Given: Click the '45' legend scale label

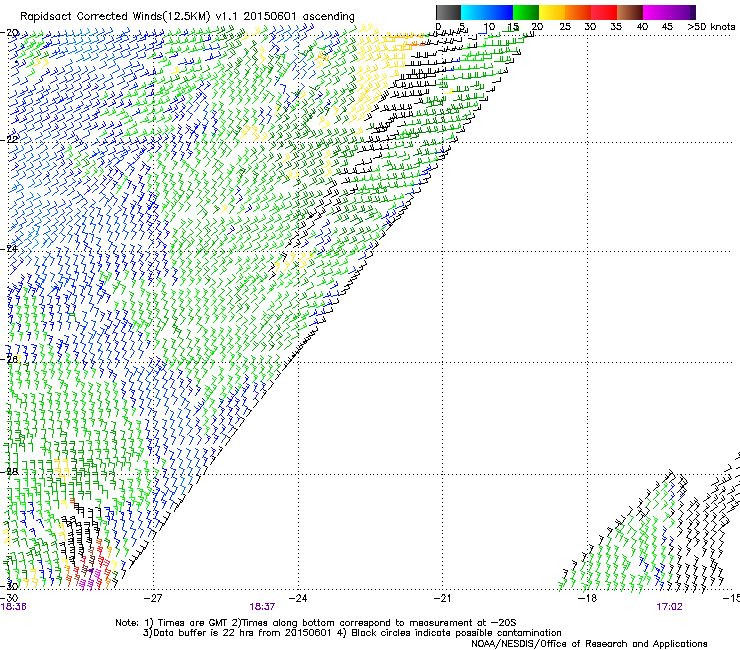Looking at the screenshot, I should [667, 27].
